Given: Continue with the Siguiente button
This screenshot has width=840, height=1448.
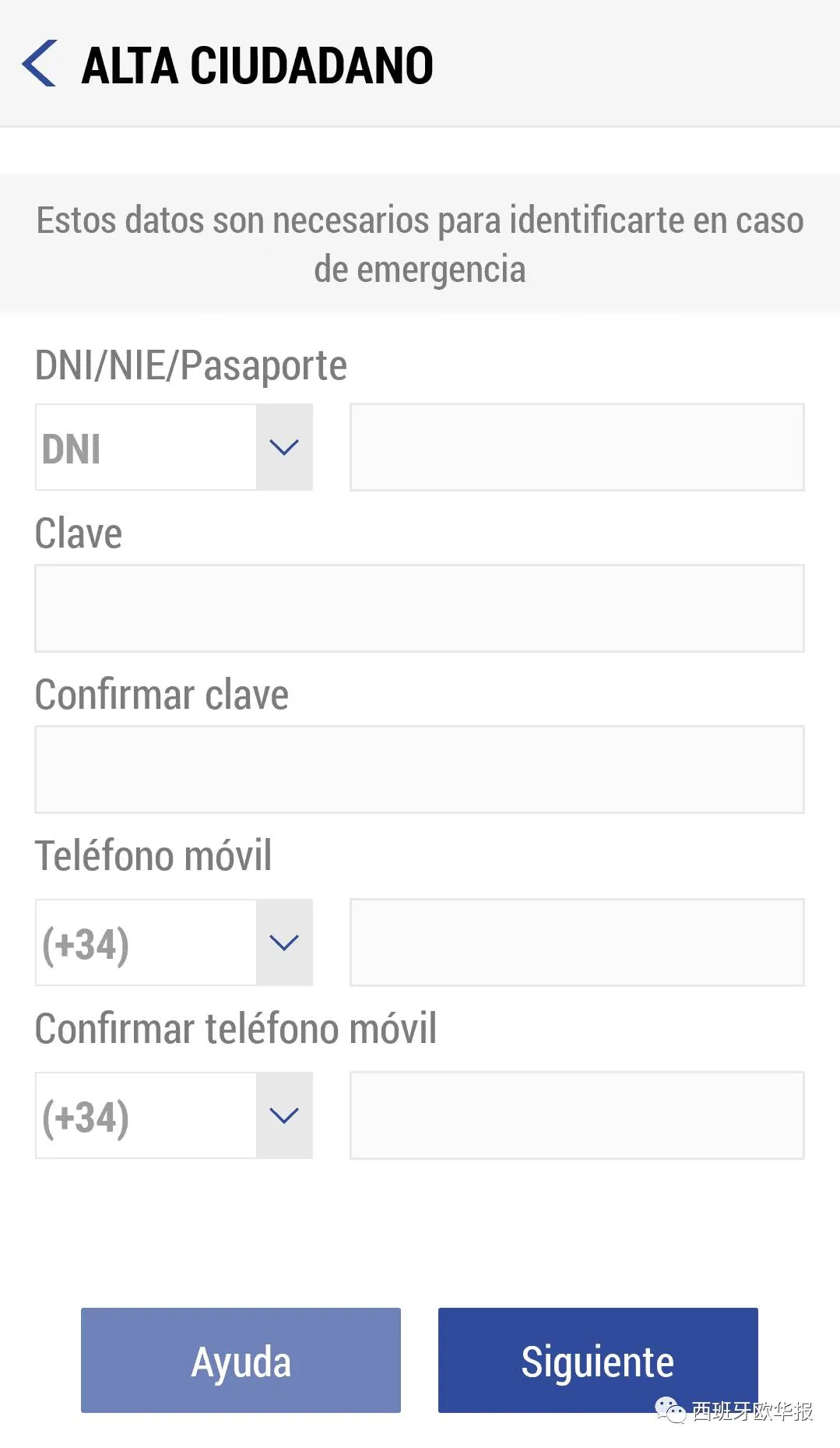Looking at the screenshot, I should 597,1360.
